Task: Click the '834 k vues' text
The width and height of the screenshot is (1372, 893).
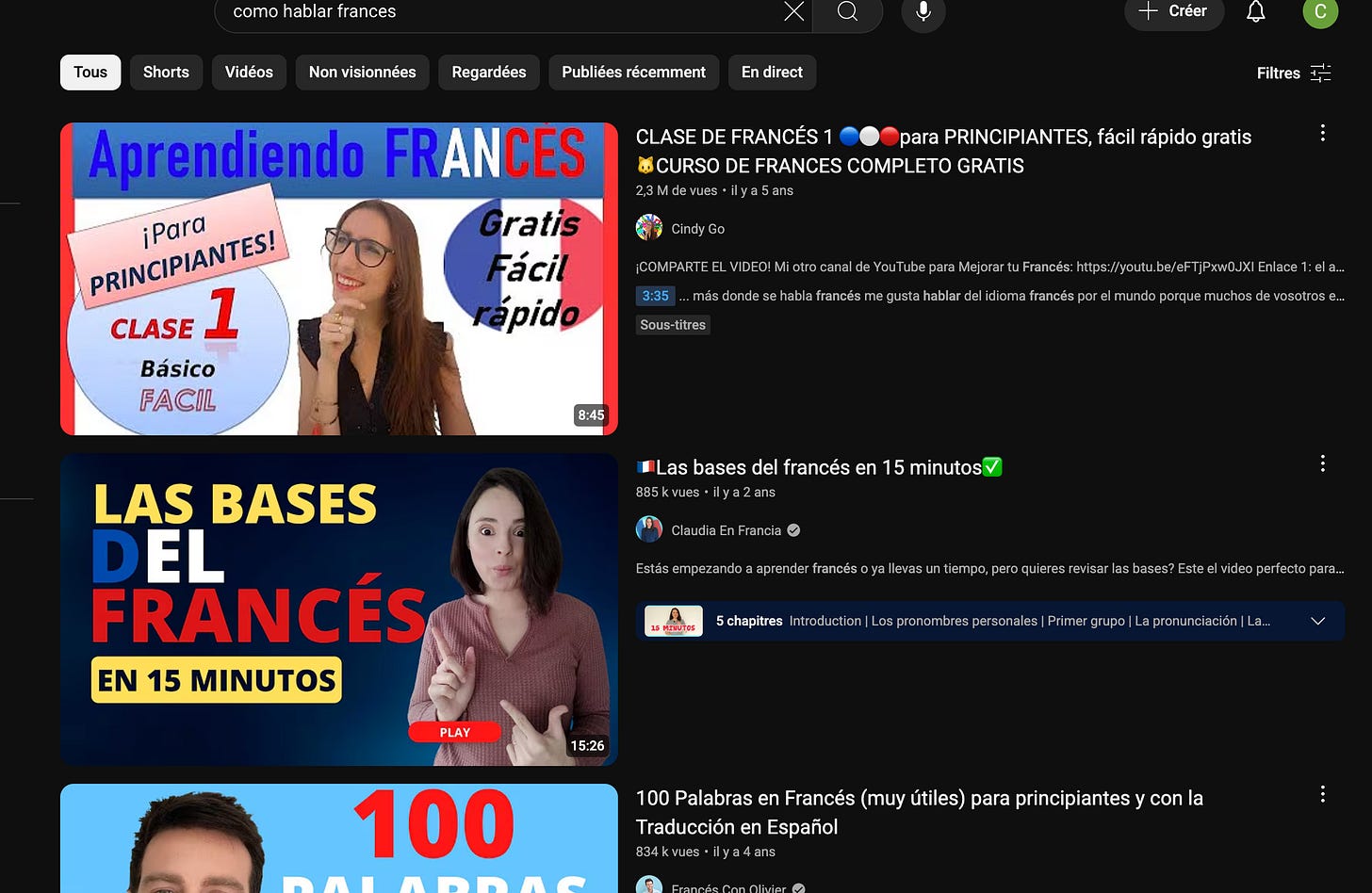Action: coord(667,852)
